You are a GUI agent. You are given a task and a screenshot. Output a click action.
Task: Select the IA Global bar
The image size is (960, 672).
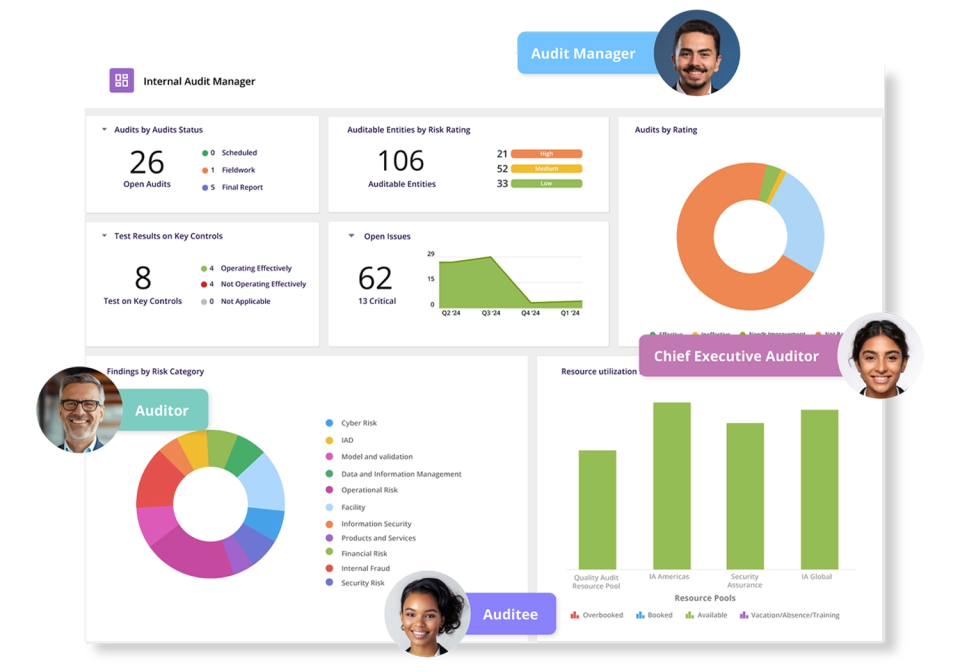pyautogui.click(x=819, y=490)
